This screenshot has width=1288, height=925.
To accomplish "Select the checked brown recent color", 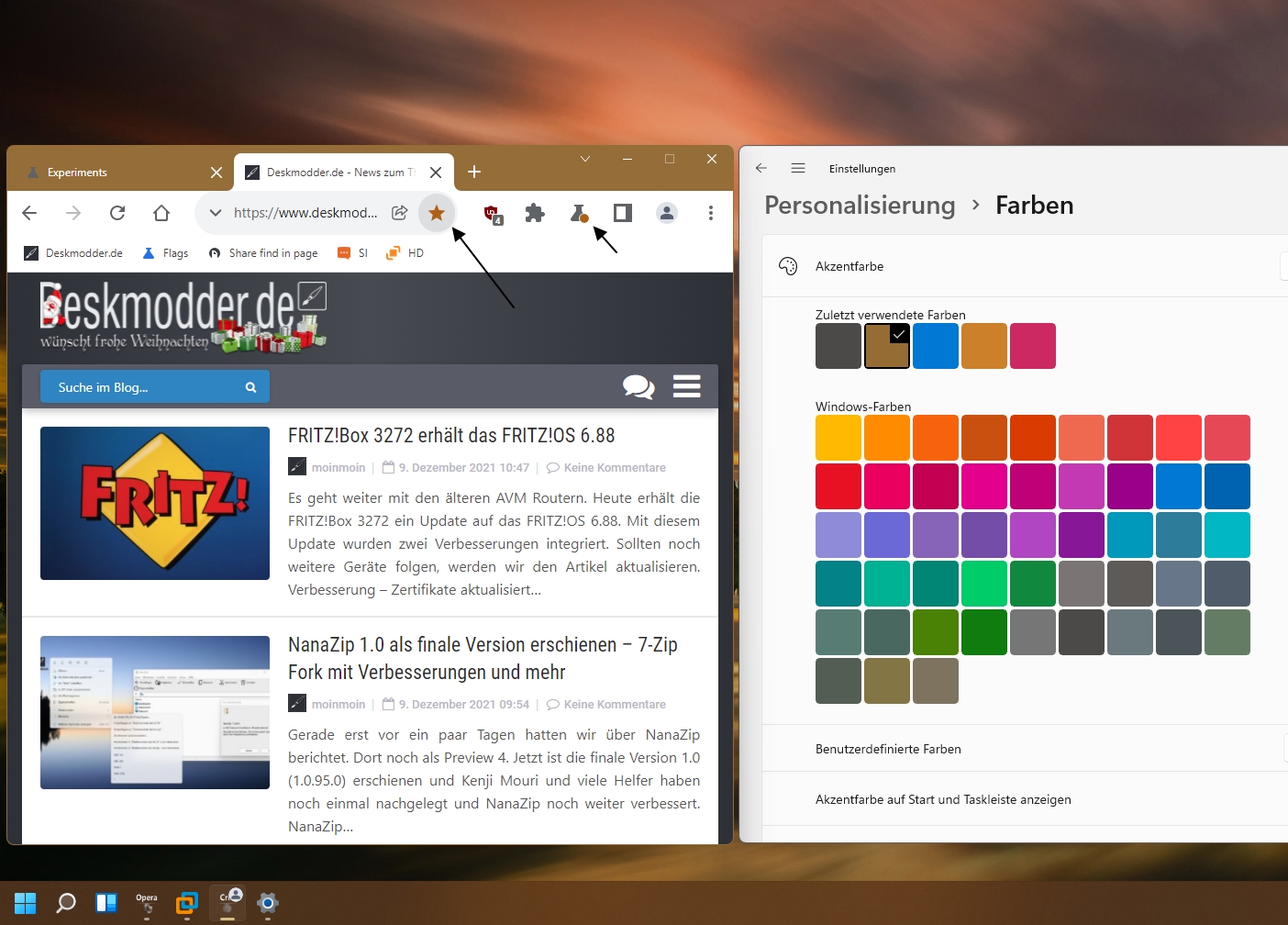I will tap(887, 346).
